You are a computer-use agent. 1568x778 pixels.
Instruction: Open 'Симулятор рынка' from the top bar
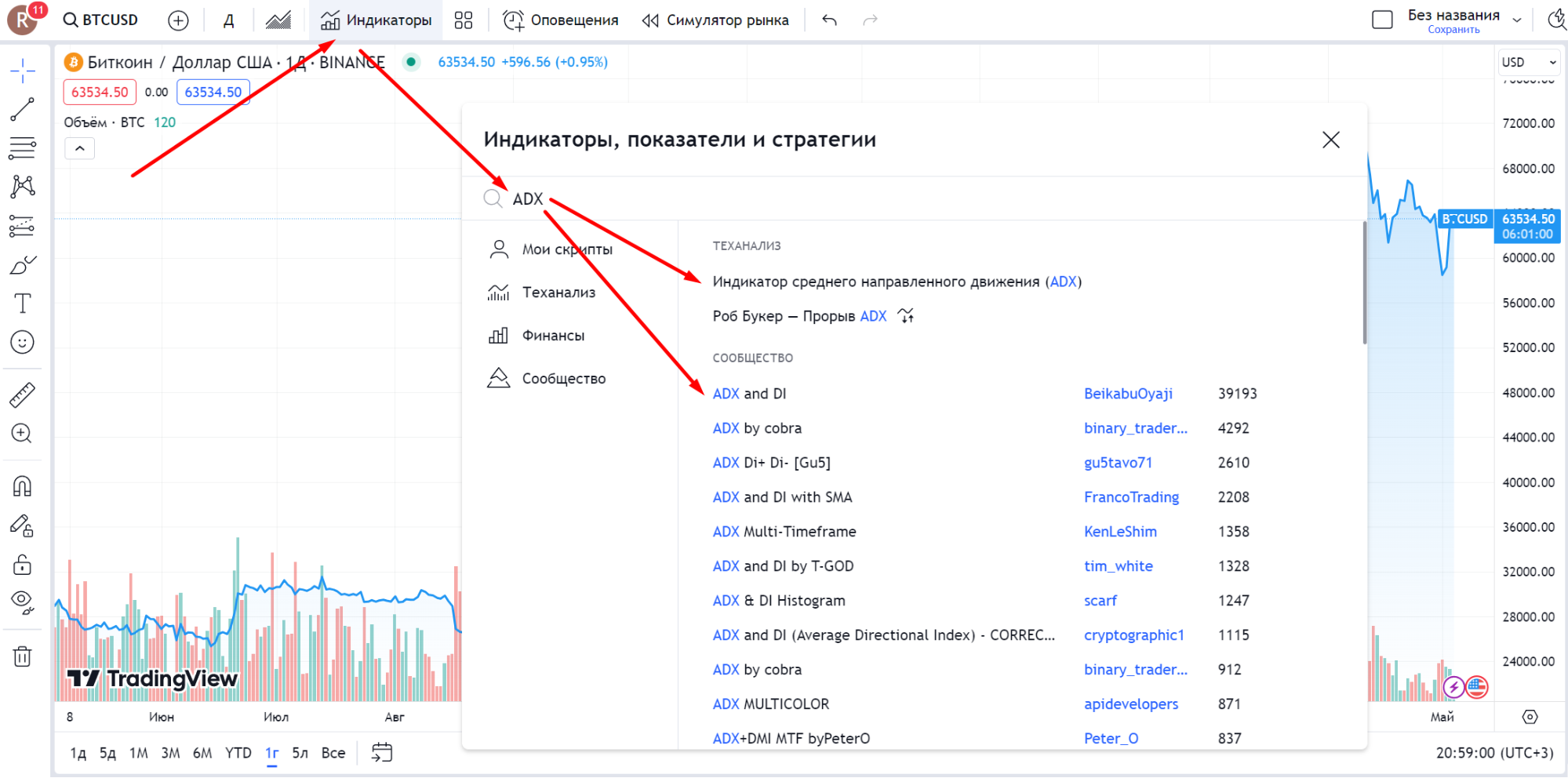click(x=715, y=20)
